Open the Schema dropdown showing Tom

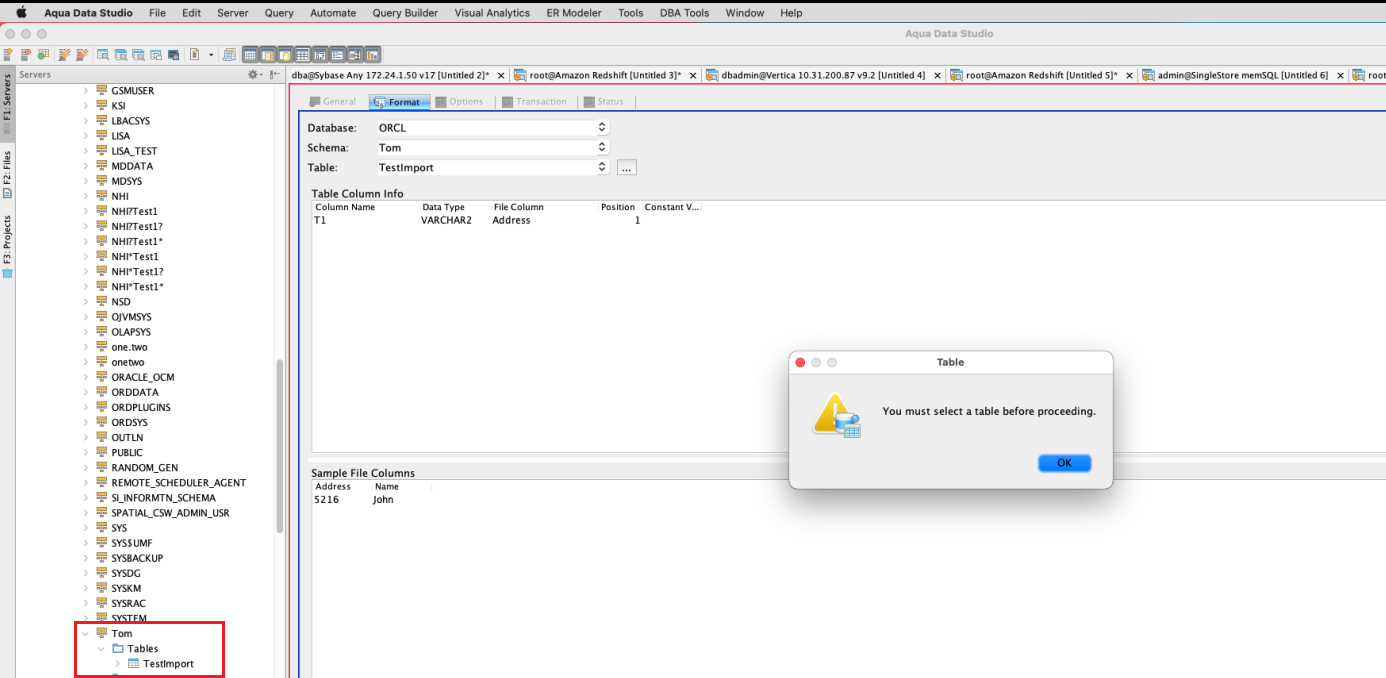[x=601, y=148]
